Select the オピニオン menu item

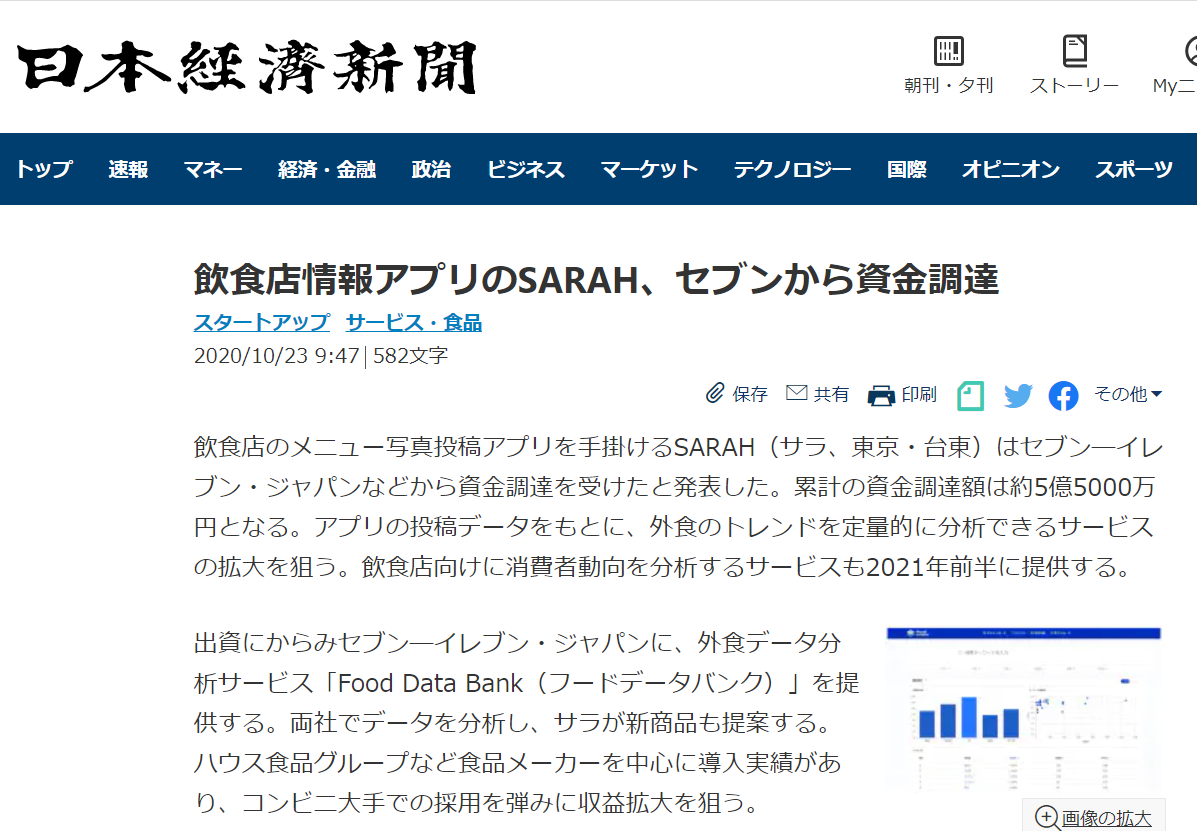point(1011,169)
